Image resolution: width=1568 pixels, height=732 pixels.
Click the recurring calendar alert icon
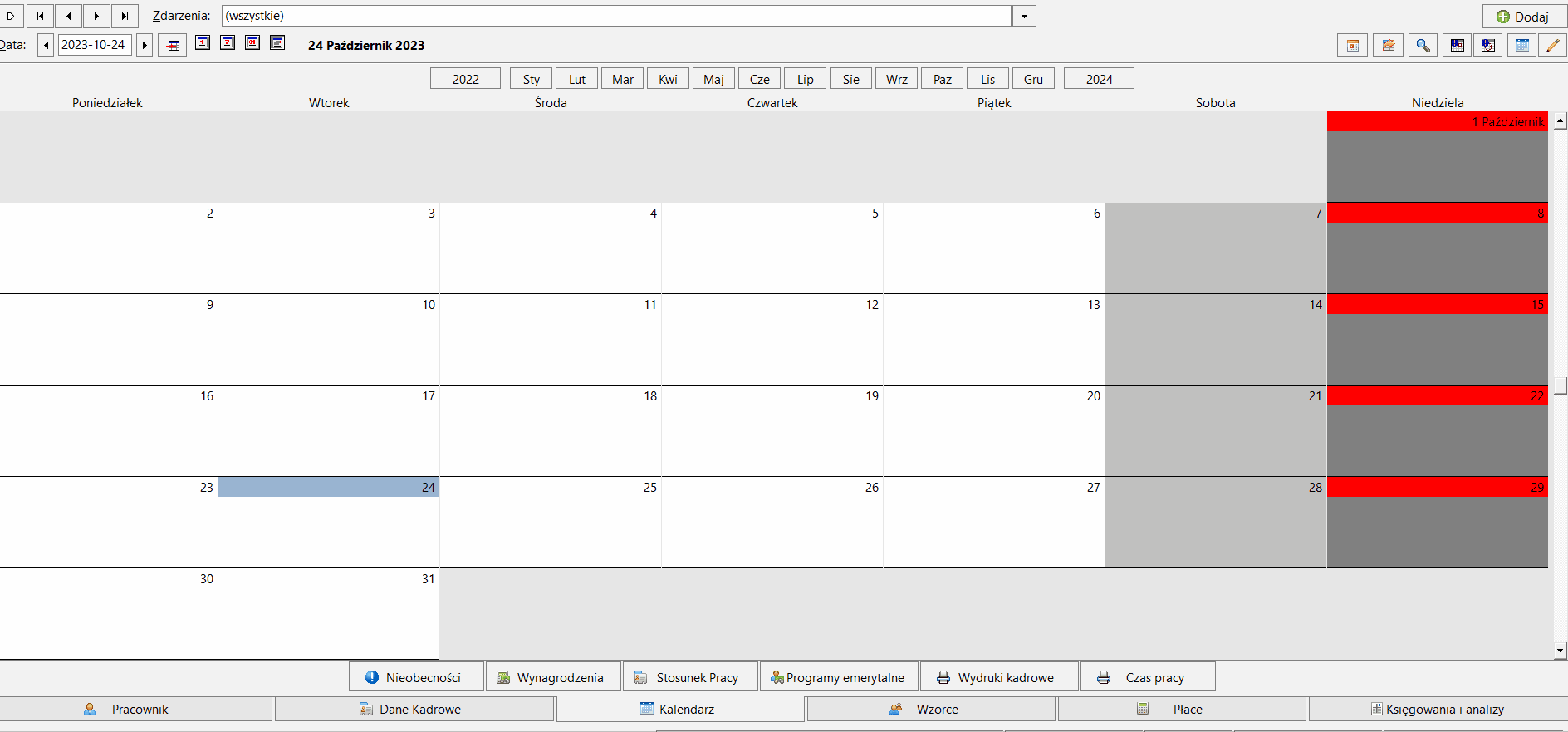[x=1487, y=46]
